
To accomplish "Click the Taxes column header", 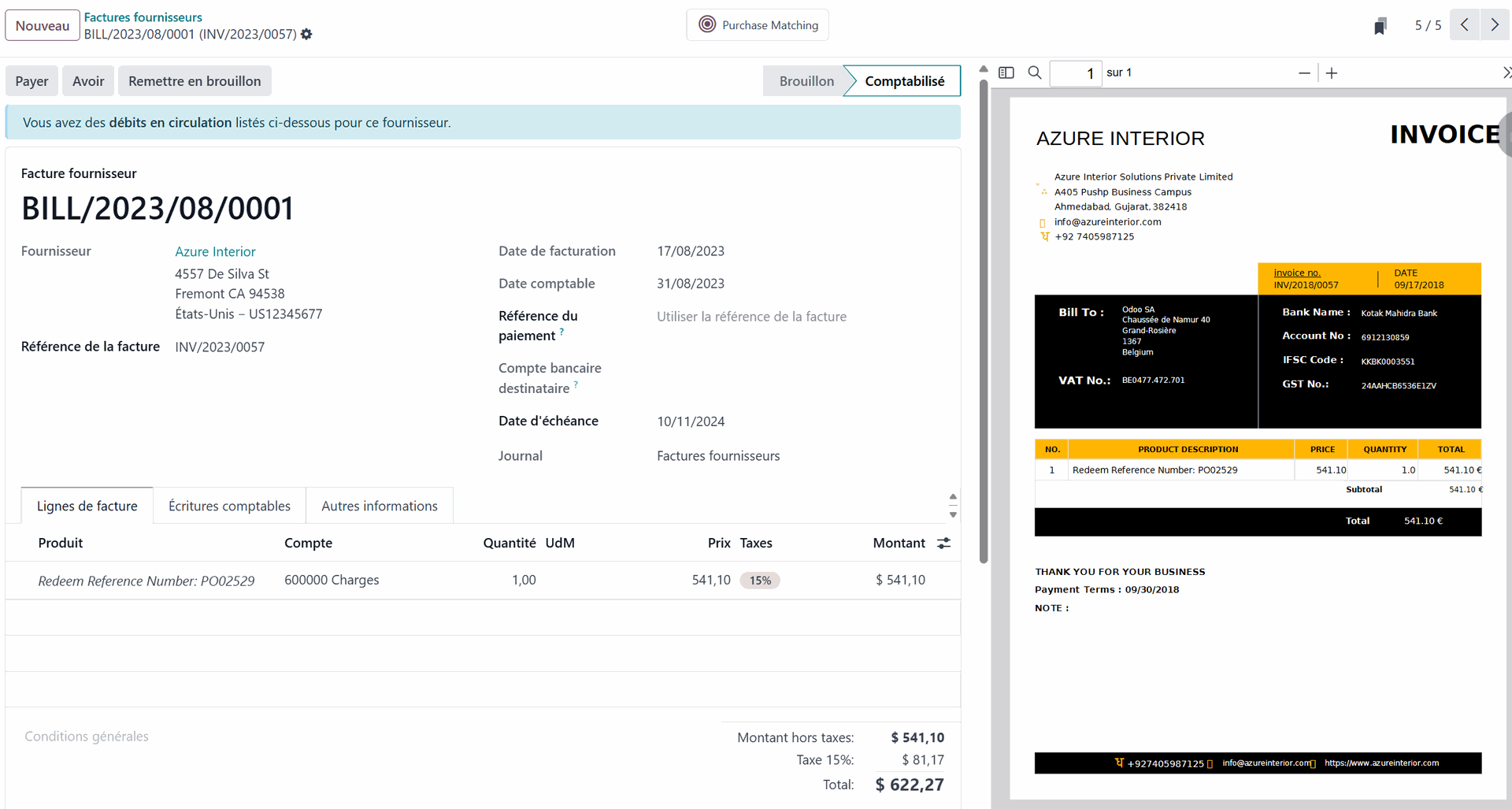I will tap(756, 543).
